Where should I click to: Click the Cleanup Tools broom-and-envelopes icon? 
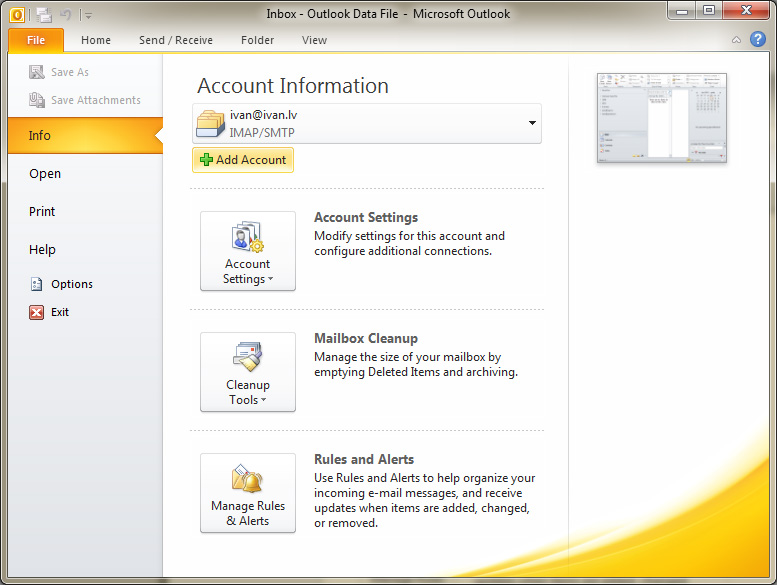pyautogui.click(x=247, y=356)
